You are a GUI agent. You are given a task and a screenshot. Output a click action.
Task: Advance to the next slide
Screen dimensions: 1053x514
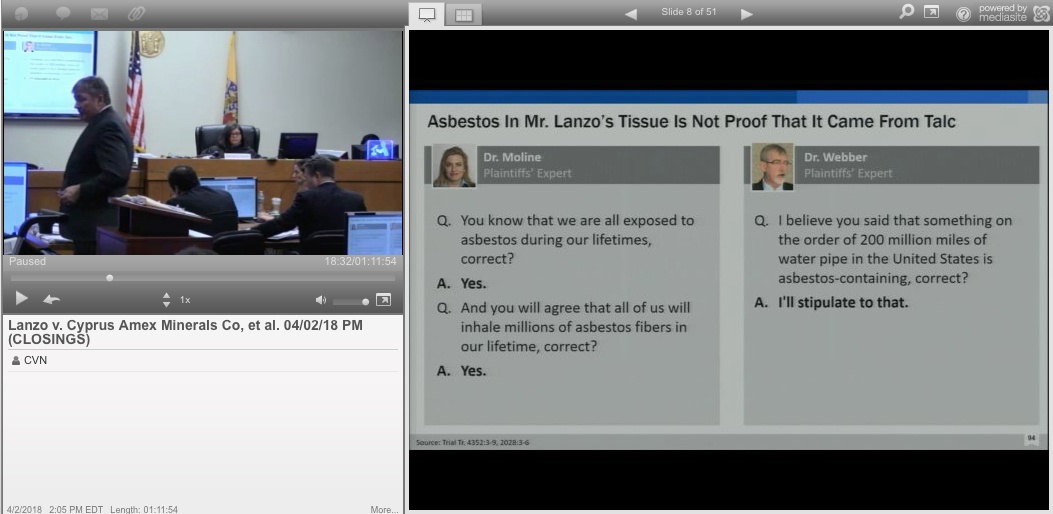[x=746, y=14]
